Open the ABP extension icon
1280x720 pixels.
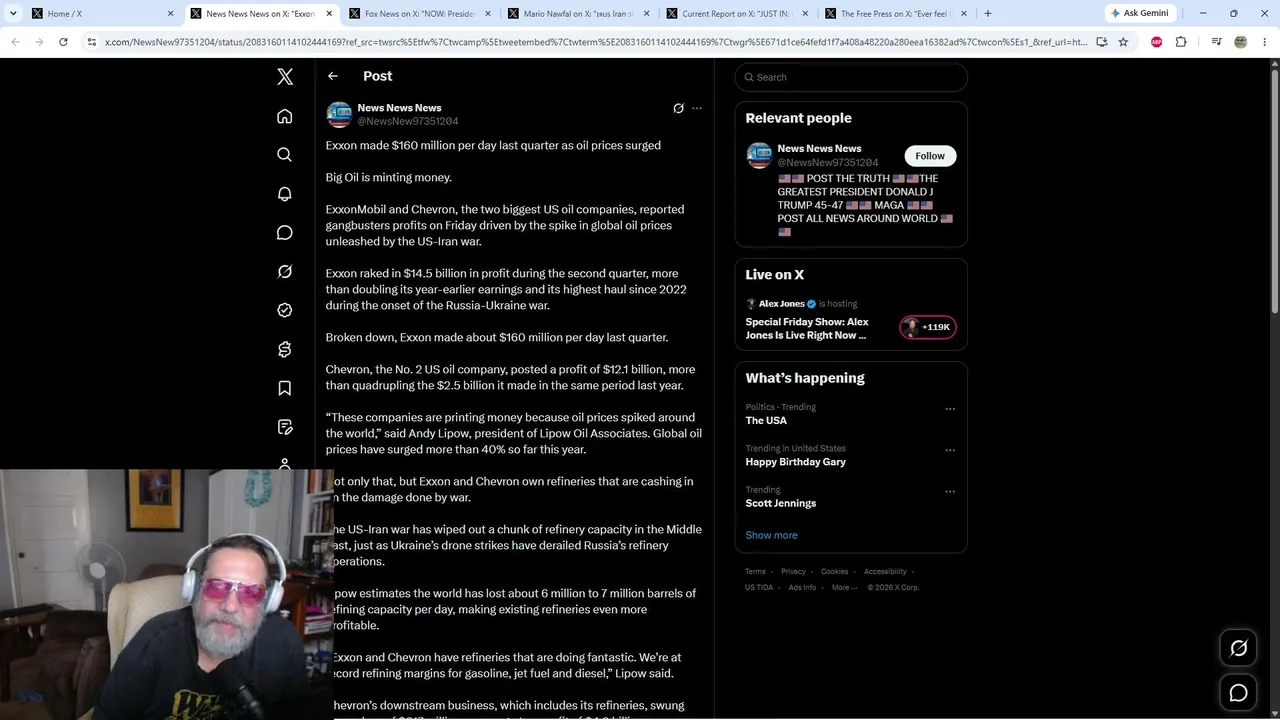coord(1156,42)
